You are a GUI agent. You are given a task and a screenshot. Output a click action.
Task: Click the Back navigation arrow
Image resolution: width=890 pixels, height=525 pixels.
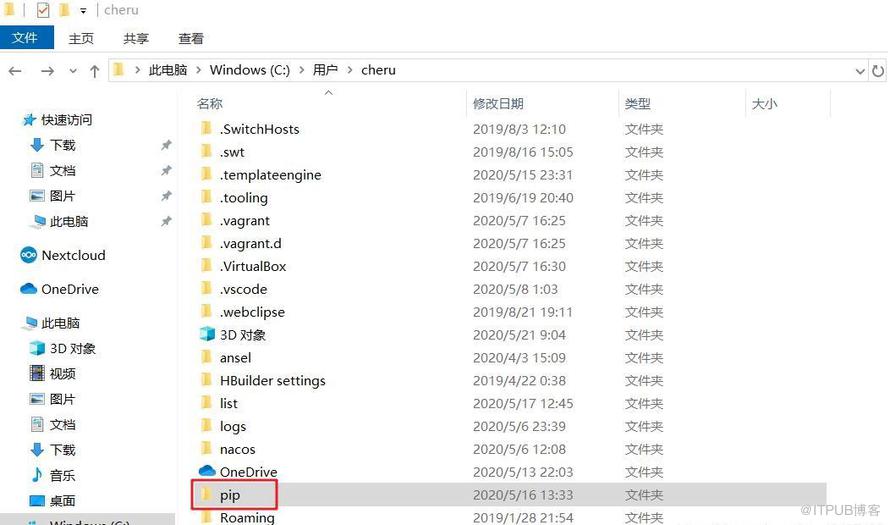[15, 71]
